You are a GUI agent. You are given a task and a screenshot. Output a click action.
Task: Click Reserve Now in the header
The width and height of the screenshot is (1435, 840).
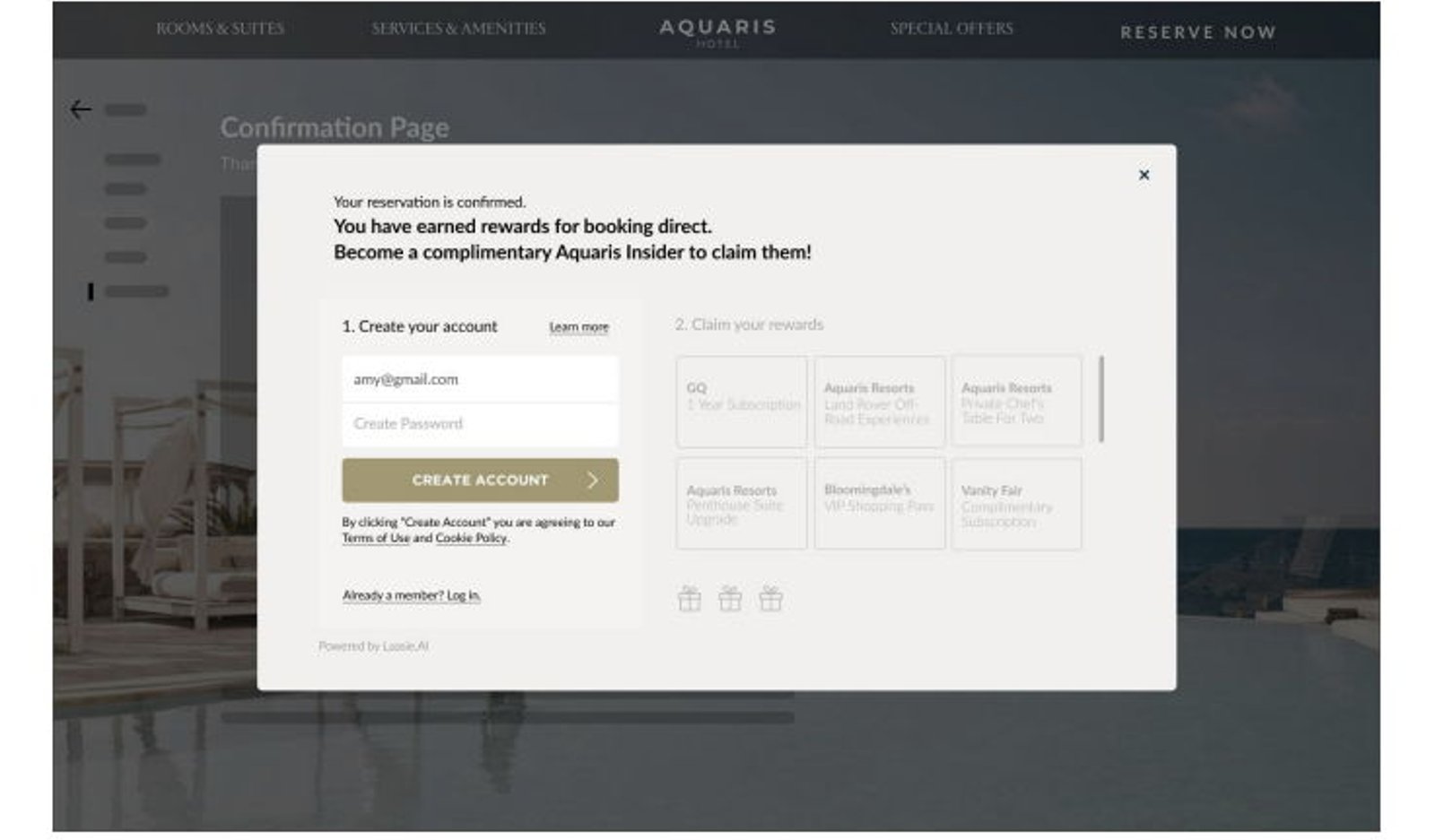click(x=1198, y=32)
